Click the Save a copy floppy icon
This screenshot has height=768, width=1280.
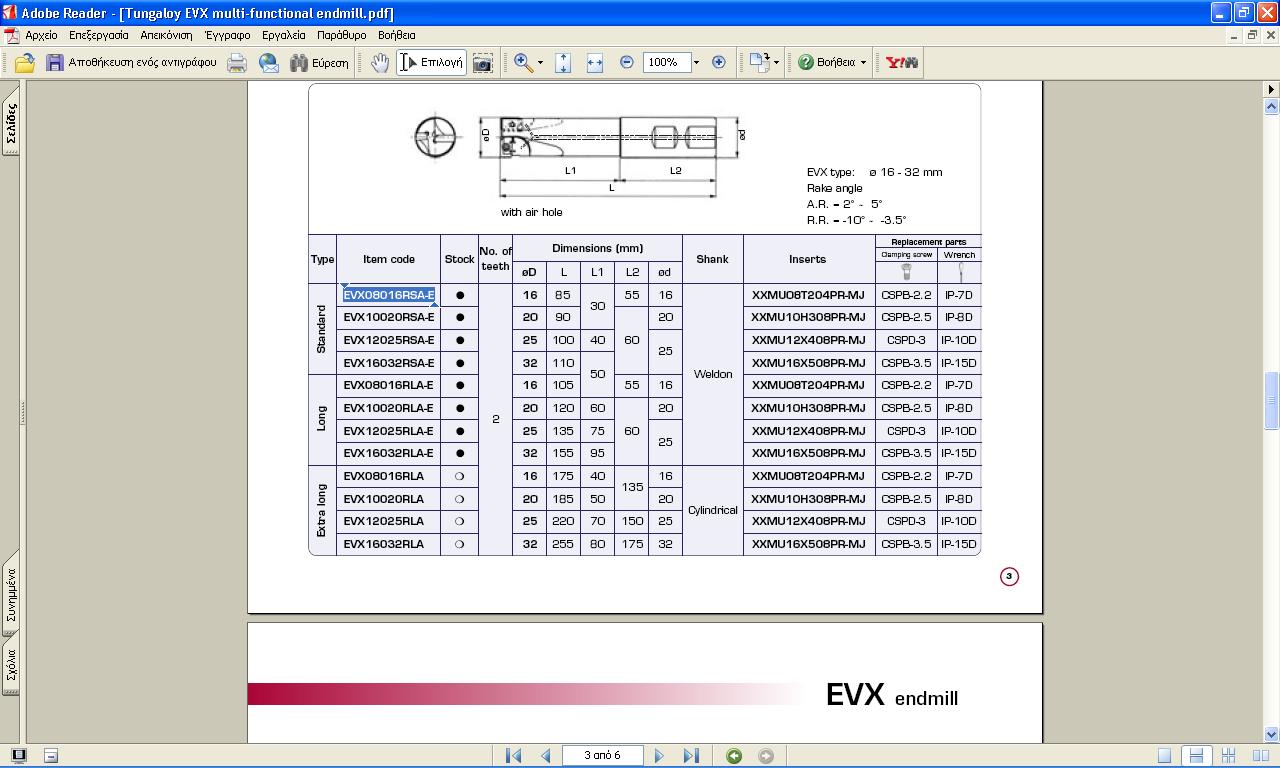[55, 62]
